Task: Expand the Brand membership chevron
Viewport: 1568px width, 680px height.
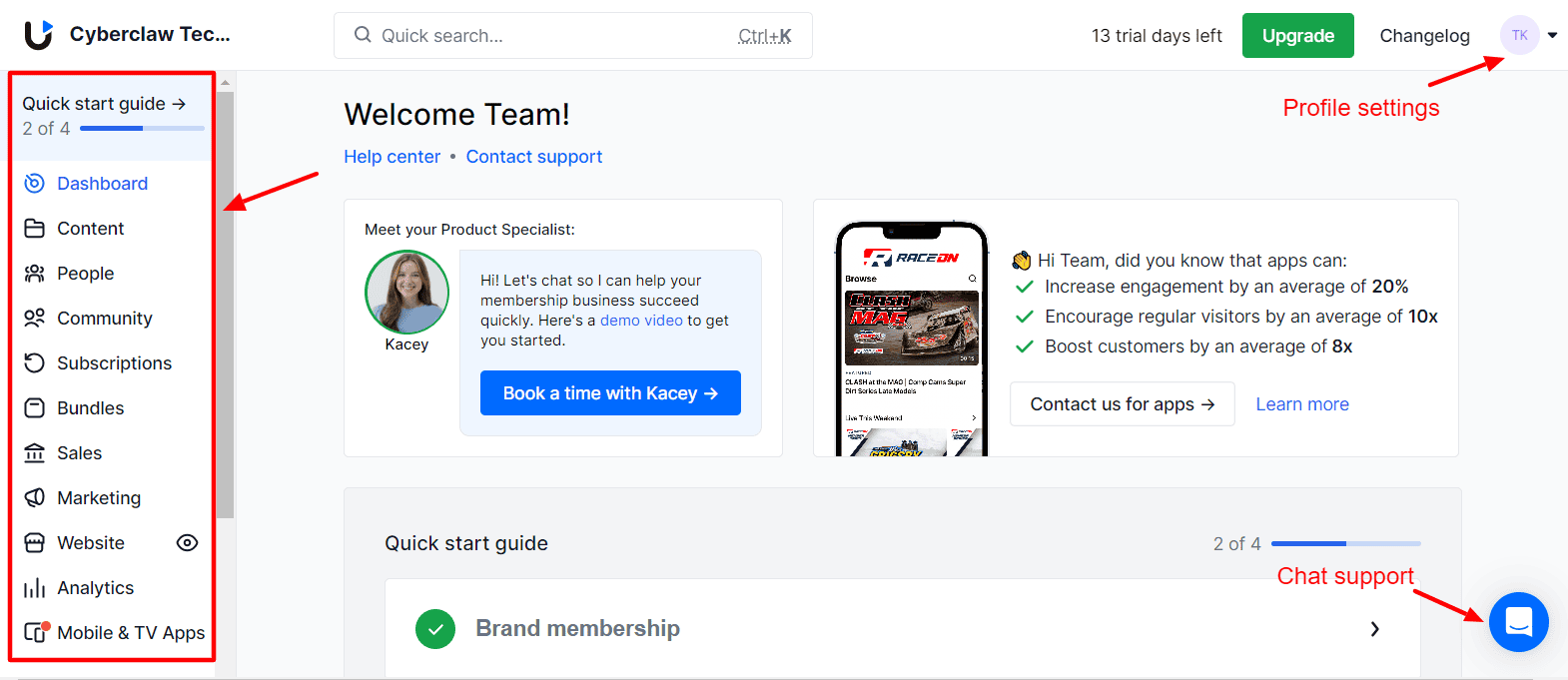Action: tap(1375, 629)
